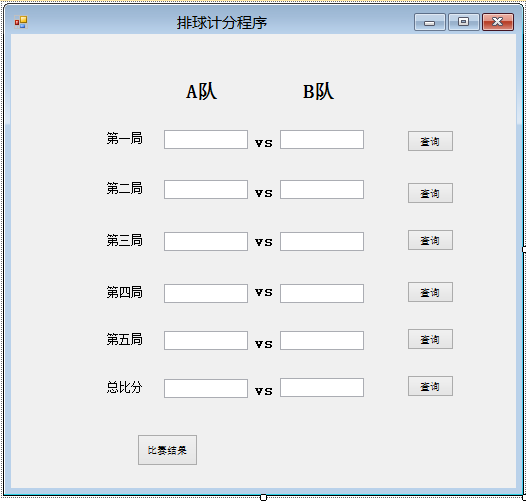Query the 总比分 total score
Viewport: 526px width, 501px height.
point(430,386)
